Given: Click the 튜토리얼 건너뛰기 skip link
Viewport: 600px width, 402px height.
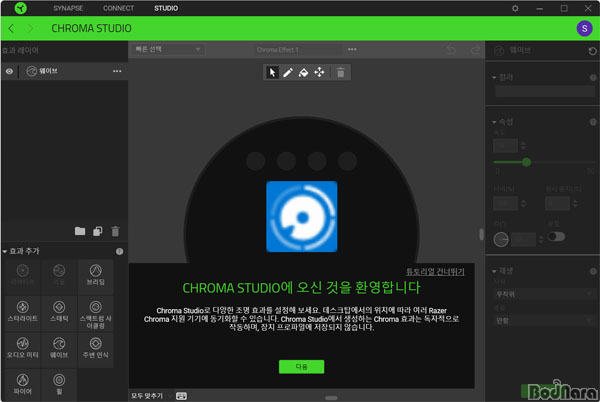Looking at the screenshot, I should 435,272.
